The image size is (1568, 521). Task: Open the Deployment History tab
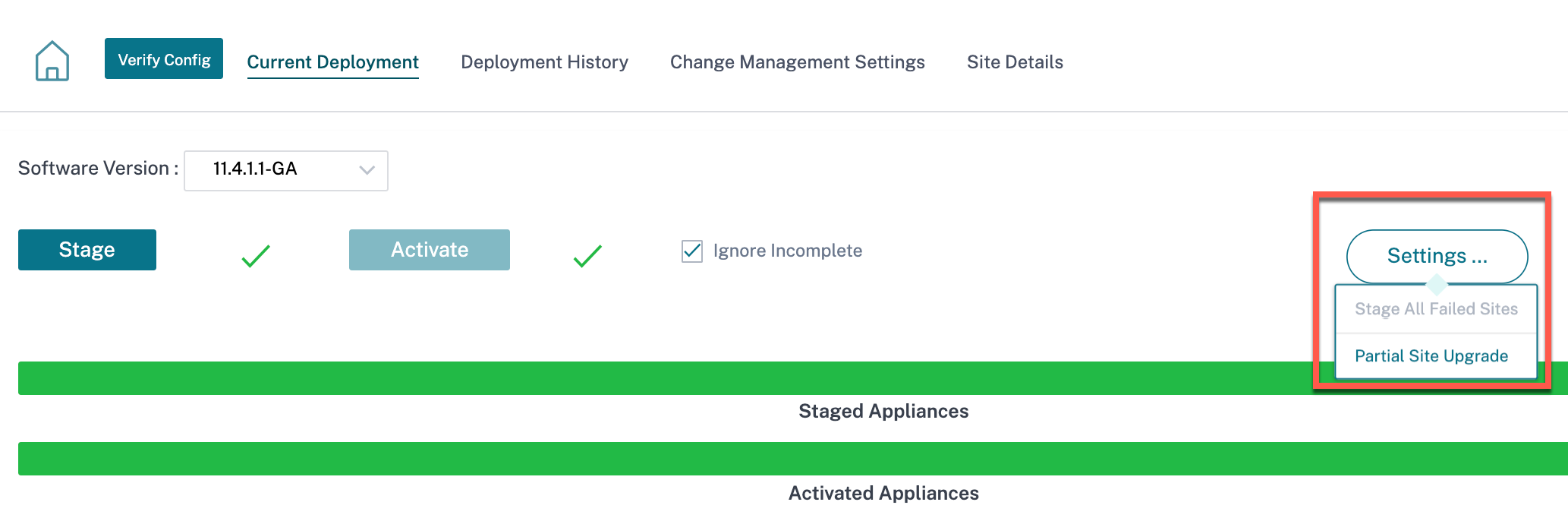coord(544,62)
